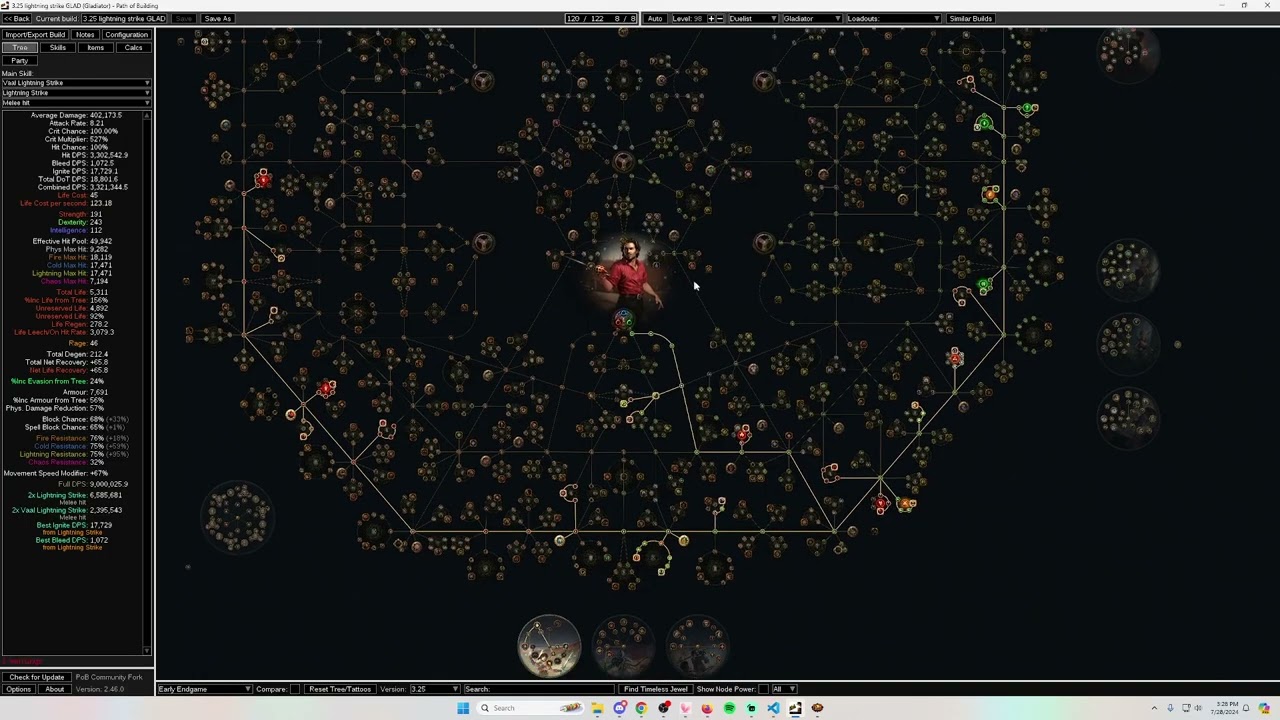The width and height of the screenshot is (1280, 720).
Task: Increase level with the plus button
Action: [x=712, y=19]
